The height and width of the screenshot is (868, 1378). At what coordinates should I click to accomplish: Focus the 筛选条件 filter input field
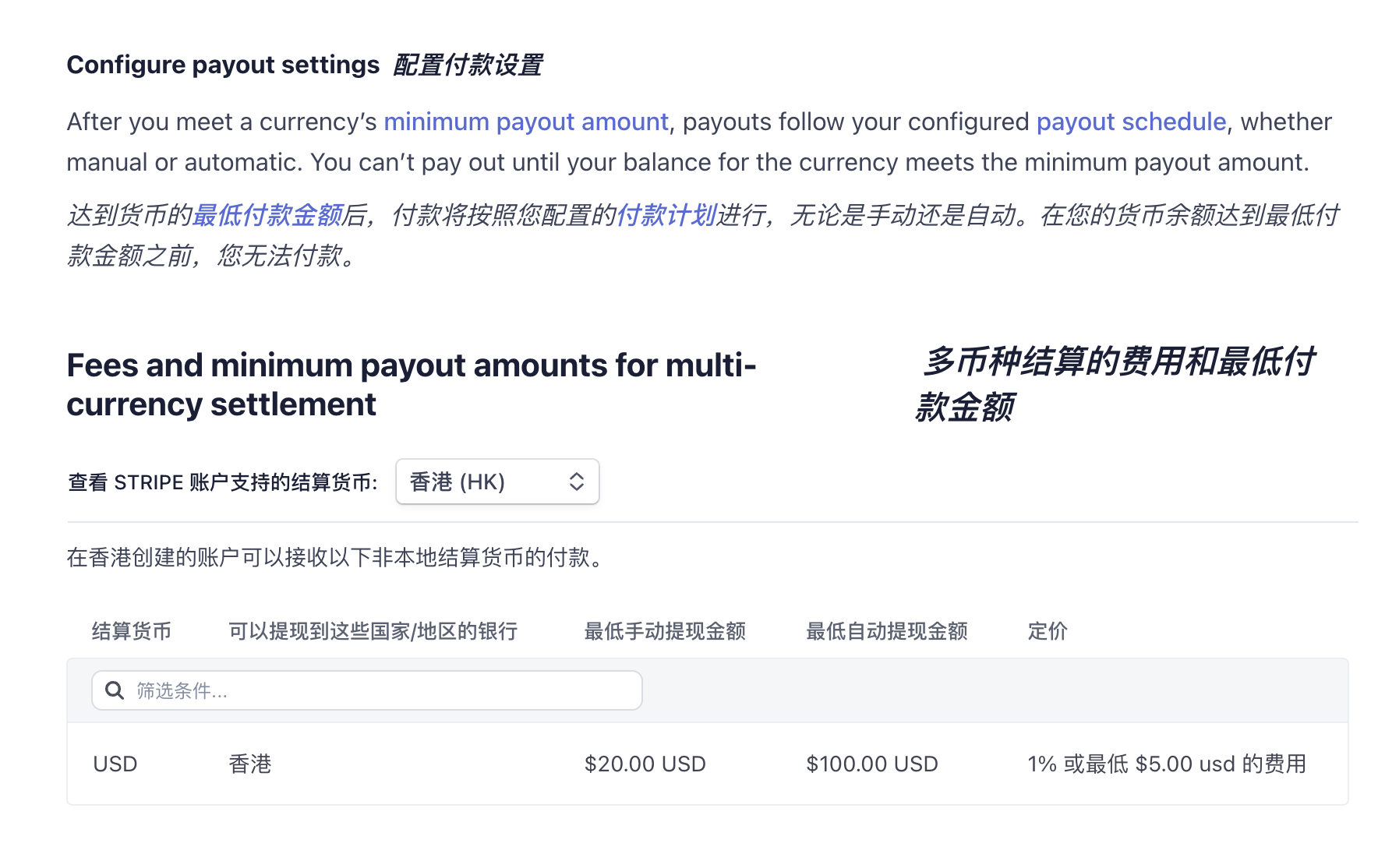367,690
